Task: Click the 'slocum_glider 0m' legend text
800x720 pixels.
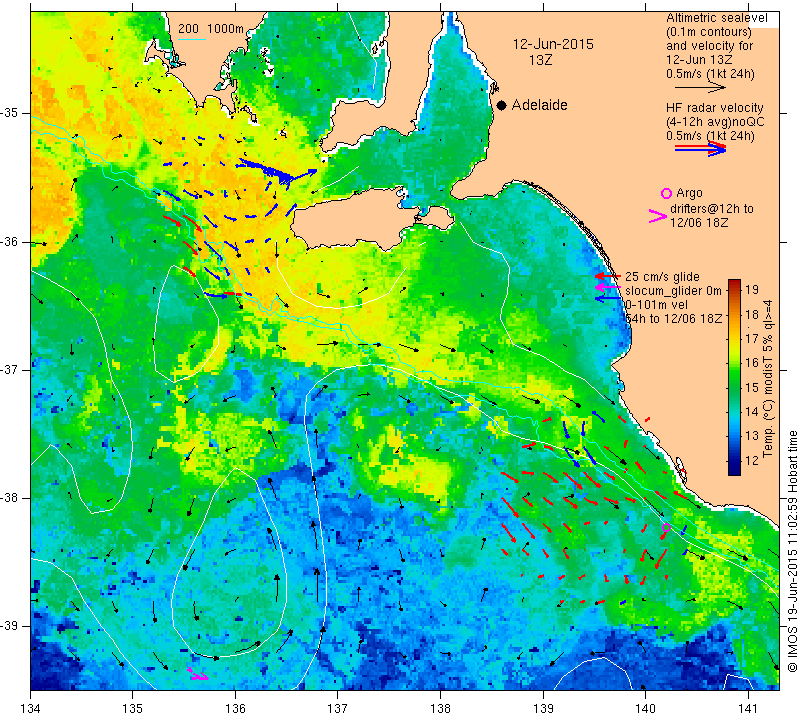Action: (x=673, y=291)
